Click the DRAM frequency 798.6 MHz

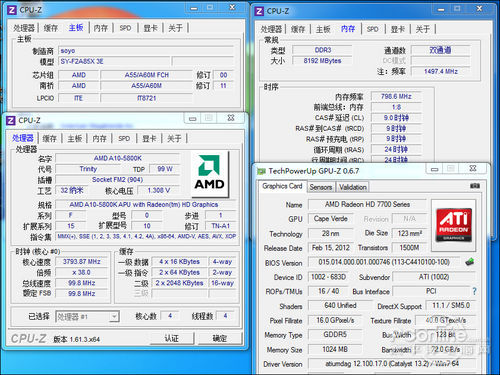click(396, 96)
